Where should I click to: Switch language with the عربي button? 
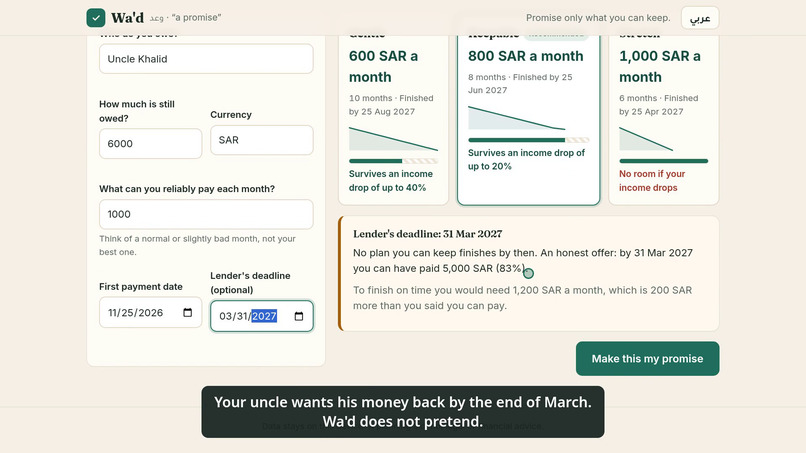[700, 18]
